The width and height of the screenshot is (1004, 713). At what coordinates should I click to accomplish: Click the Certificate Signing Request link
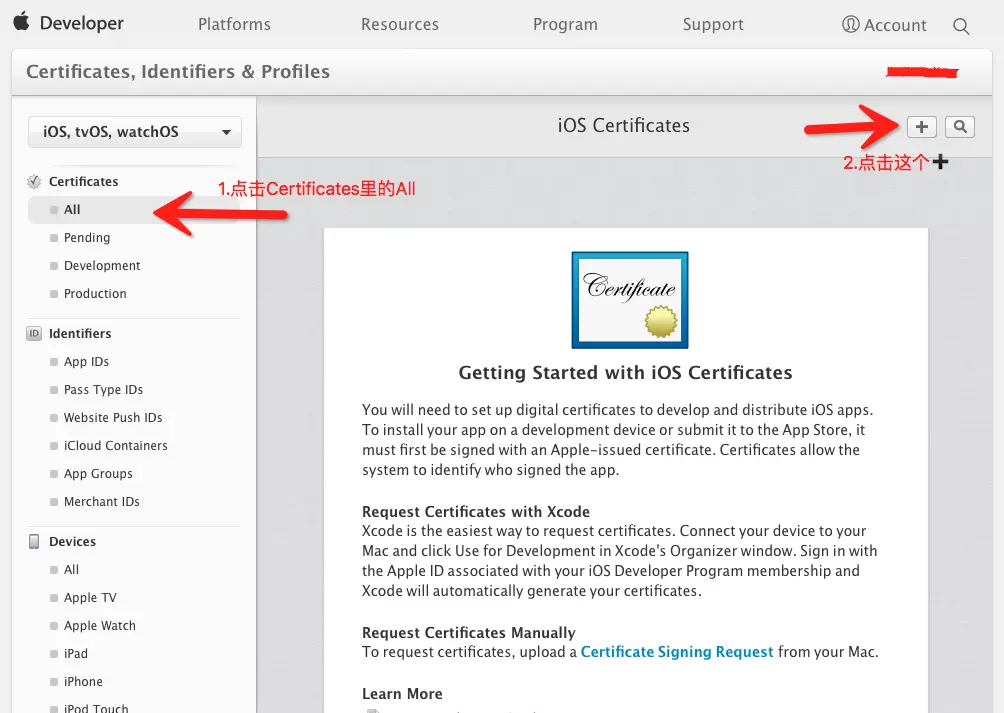tap(677, 652)
